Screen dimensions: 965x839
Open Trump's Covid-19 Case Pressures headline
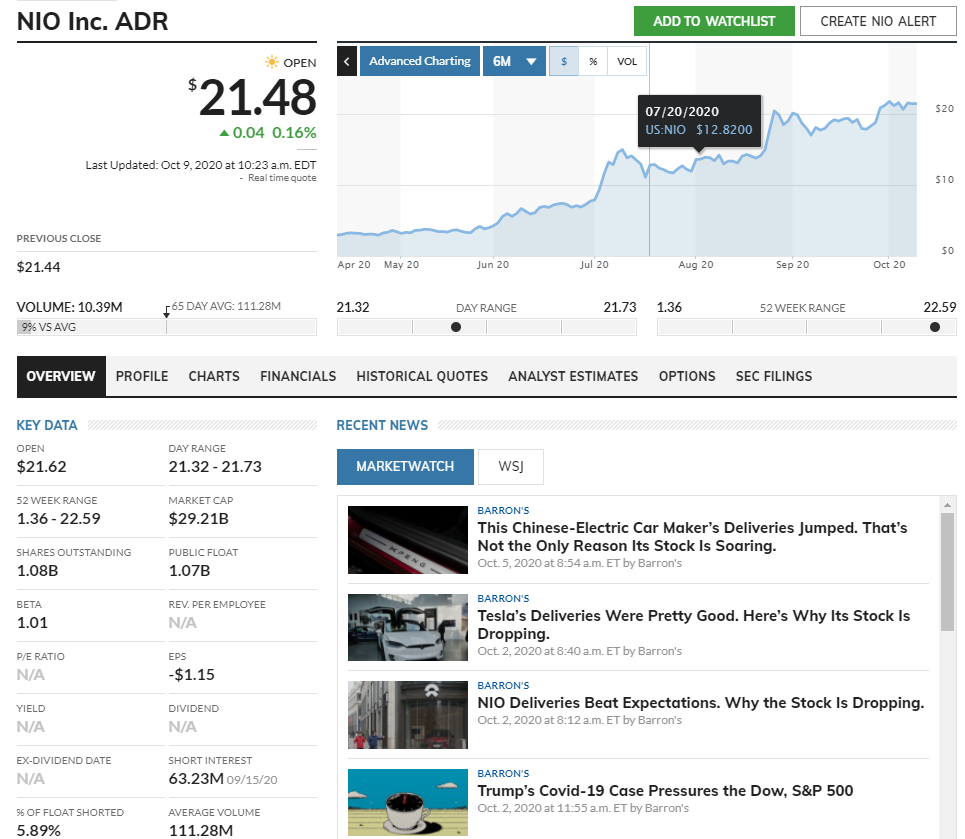coord(665,791)
